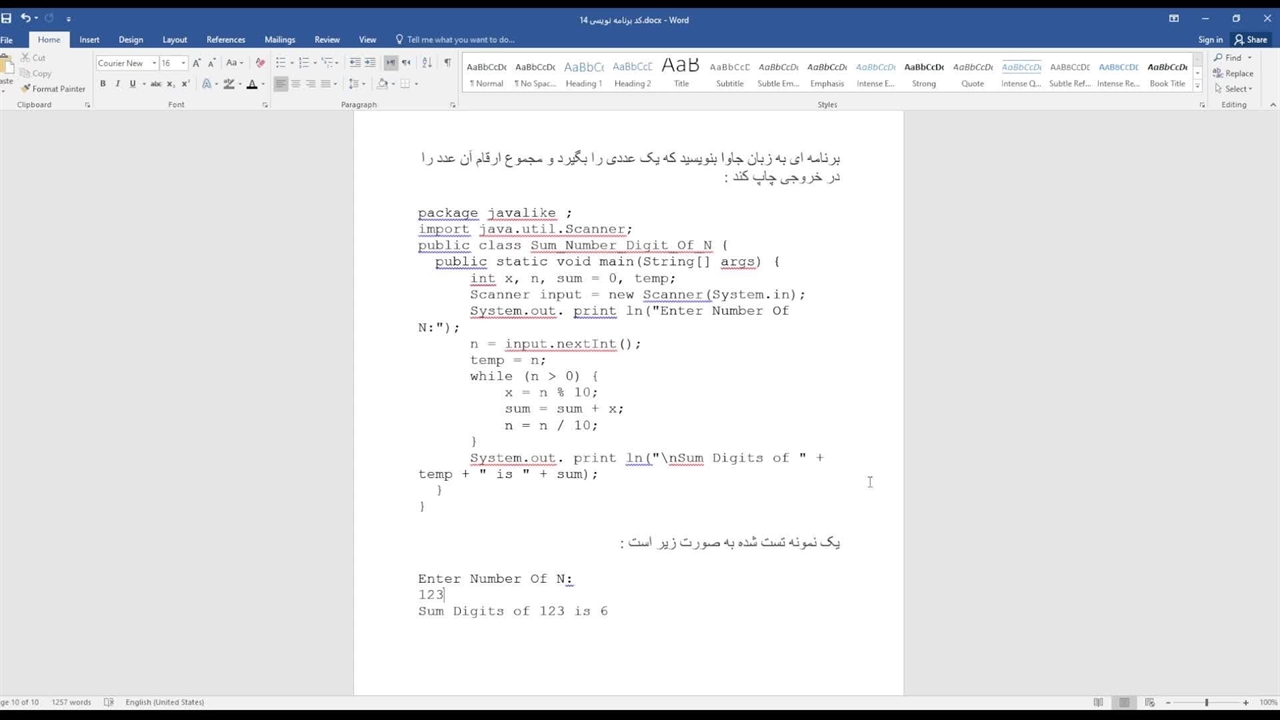Increase indent of the paragraph
This screenshot has height=720, width=1280.
point(370,63)
